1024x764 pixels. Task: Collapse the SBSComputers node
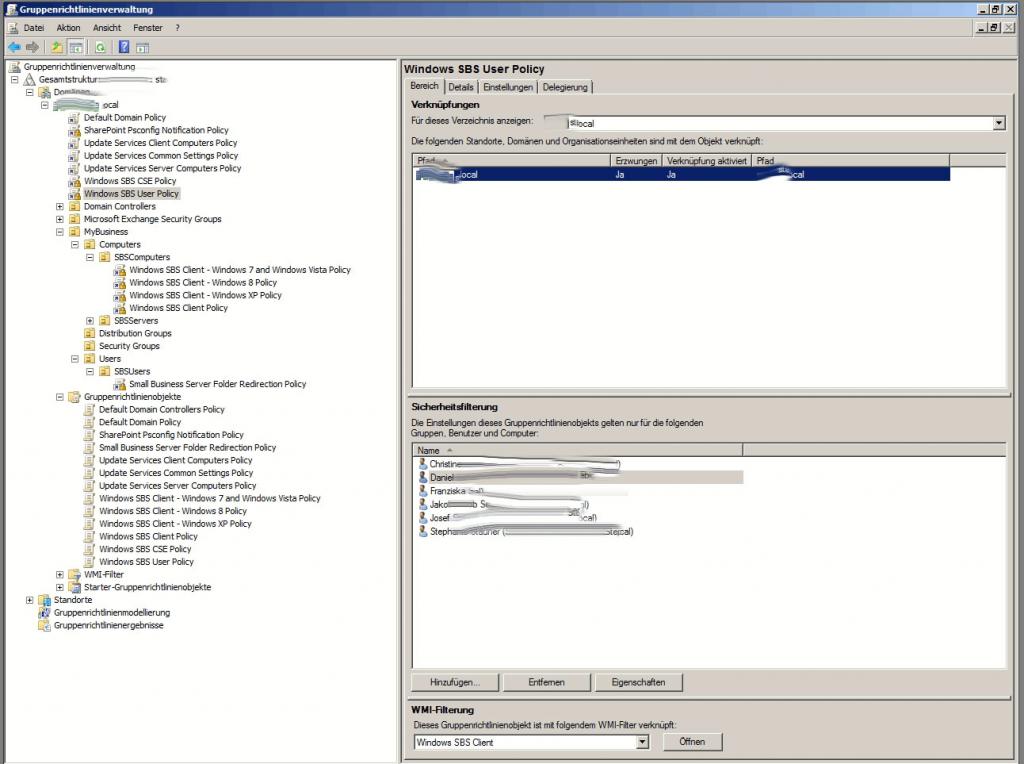coord(89,257)
